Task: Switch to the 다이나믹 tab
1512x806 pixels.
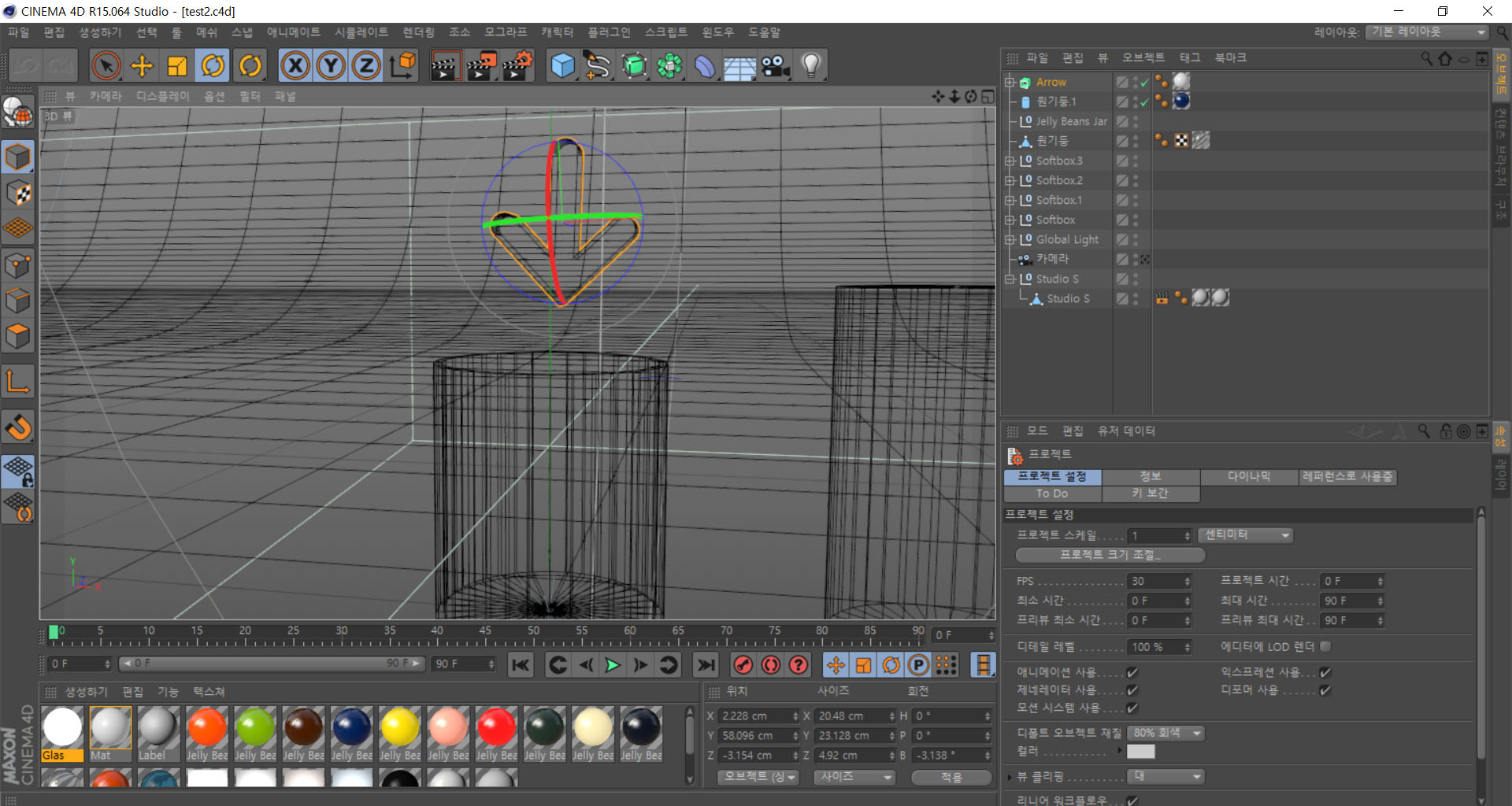Action: [1248, 477]
